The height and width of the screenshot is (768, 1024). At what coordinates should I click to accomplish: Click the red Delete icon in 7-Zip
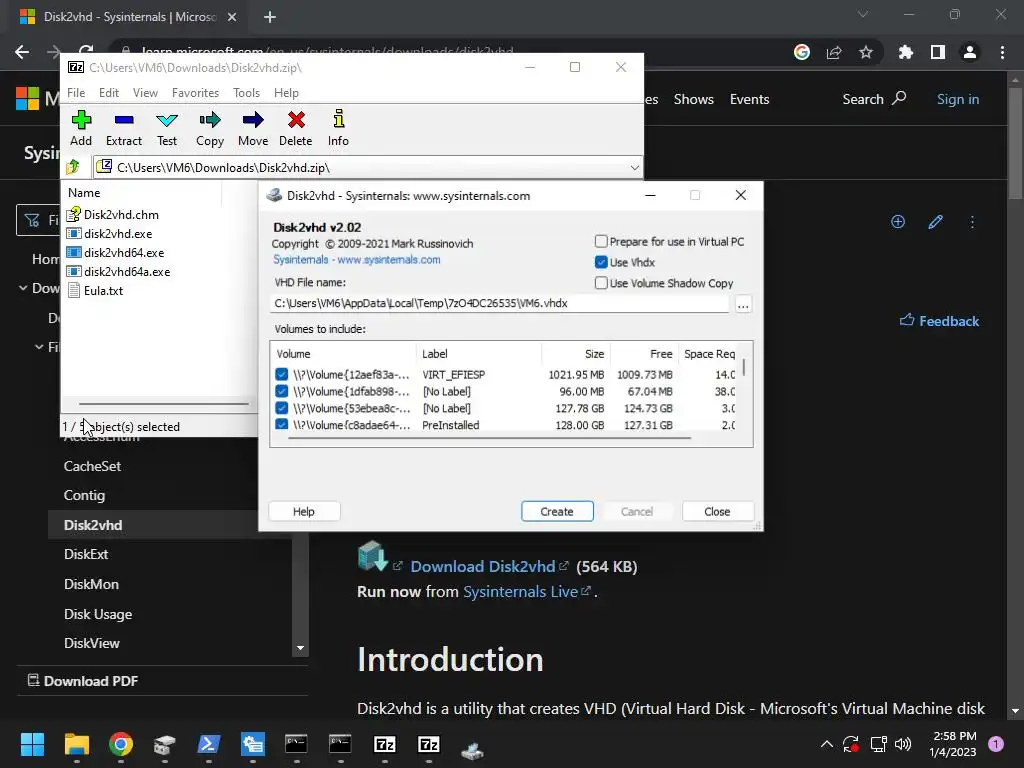coord(296,128)
